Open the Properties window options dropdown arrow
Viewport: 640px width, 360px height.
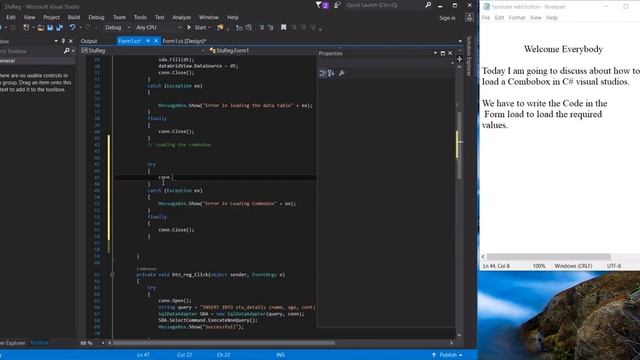[436, 53]
